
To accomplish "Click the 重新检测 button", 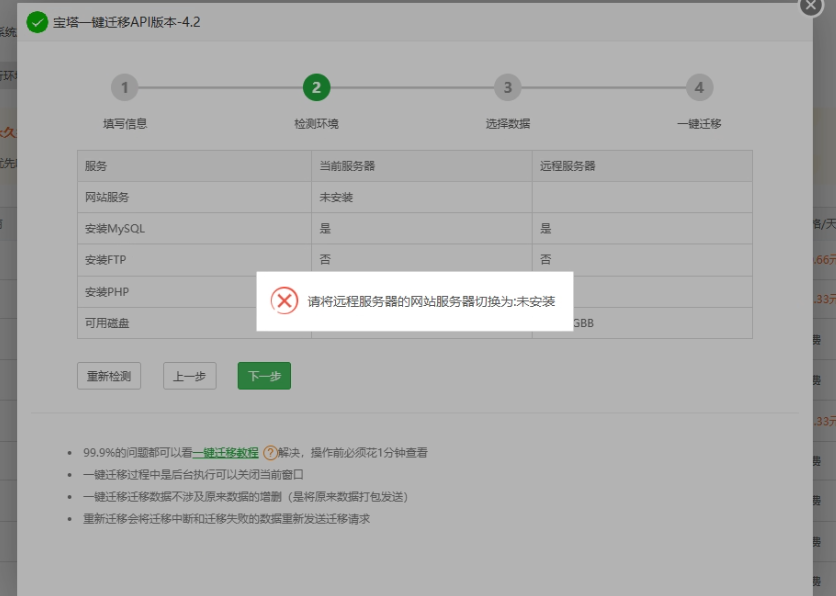I will click(x=109, y=376).
